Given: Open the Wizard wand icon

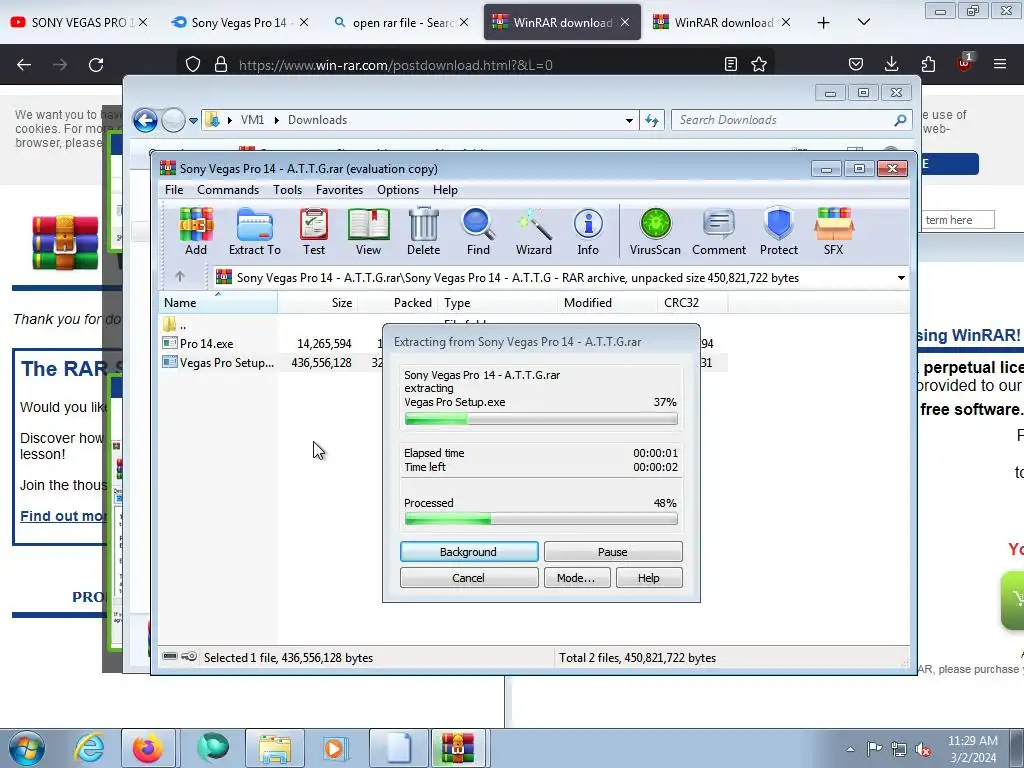Looking at the screenshot, I should point(534,232).
